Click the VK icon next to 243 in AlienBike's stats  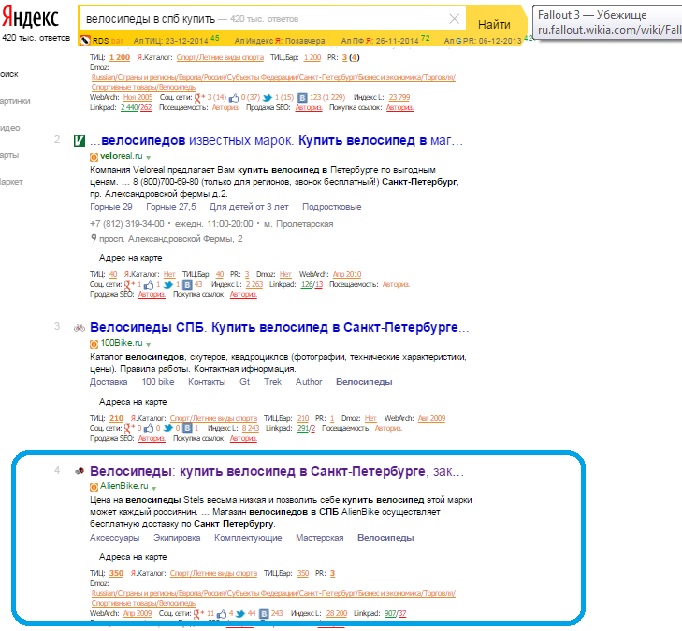coord(264,614)
